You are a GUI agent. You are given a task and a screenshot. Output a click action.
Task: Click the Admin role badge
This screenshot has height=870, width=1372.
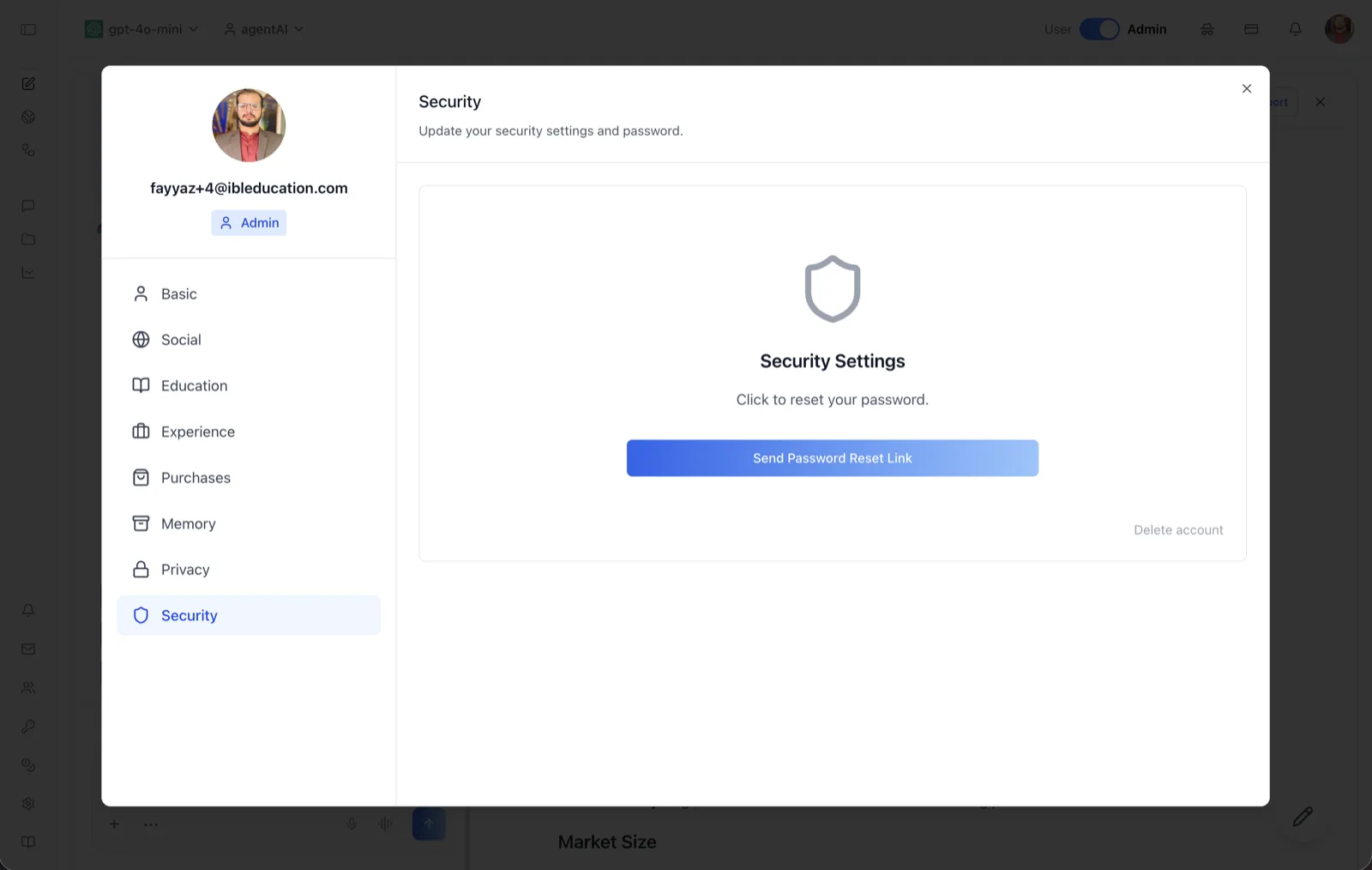[x=249, y=223]
